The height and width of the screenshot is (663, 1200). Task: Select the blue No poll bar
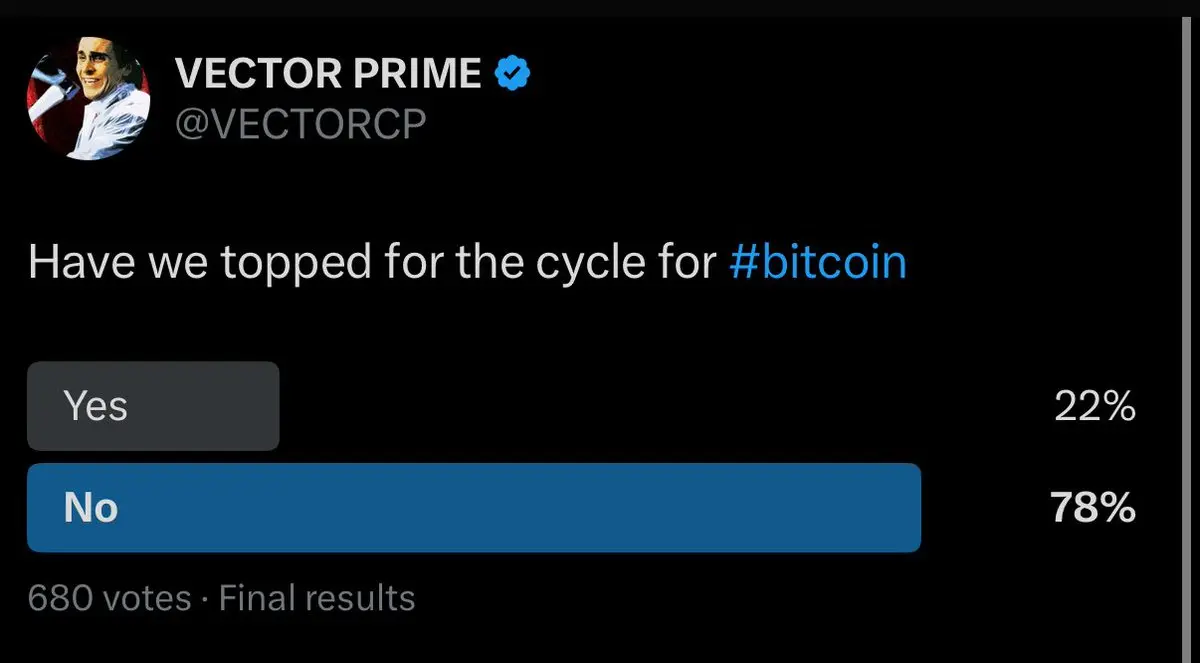[x=474, y=508]
